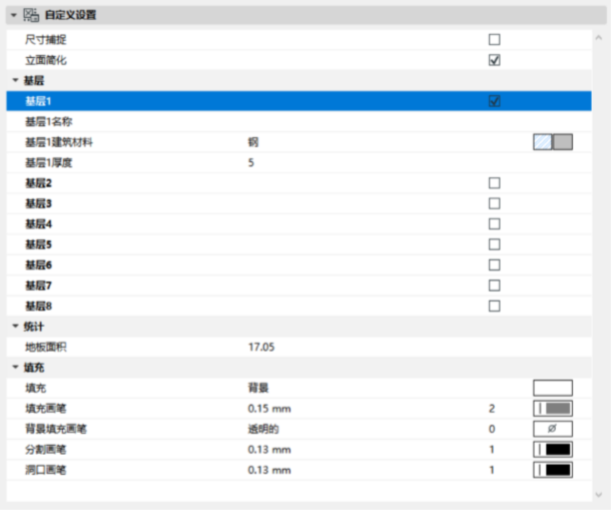The height and width of the screenshot is (513, 614).
Task: Select the 填充 value 背景
Action: [x=258, y=388]
